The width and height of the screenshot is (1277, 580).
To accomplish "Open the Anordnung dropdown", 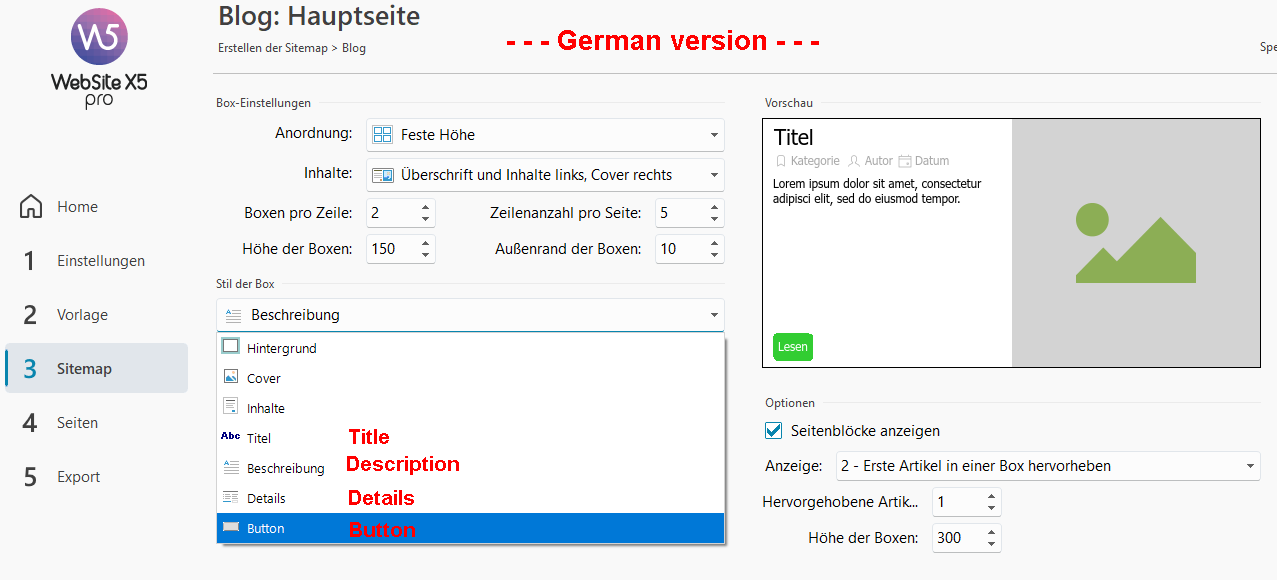I will point(545,135).
